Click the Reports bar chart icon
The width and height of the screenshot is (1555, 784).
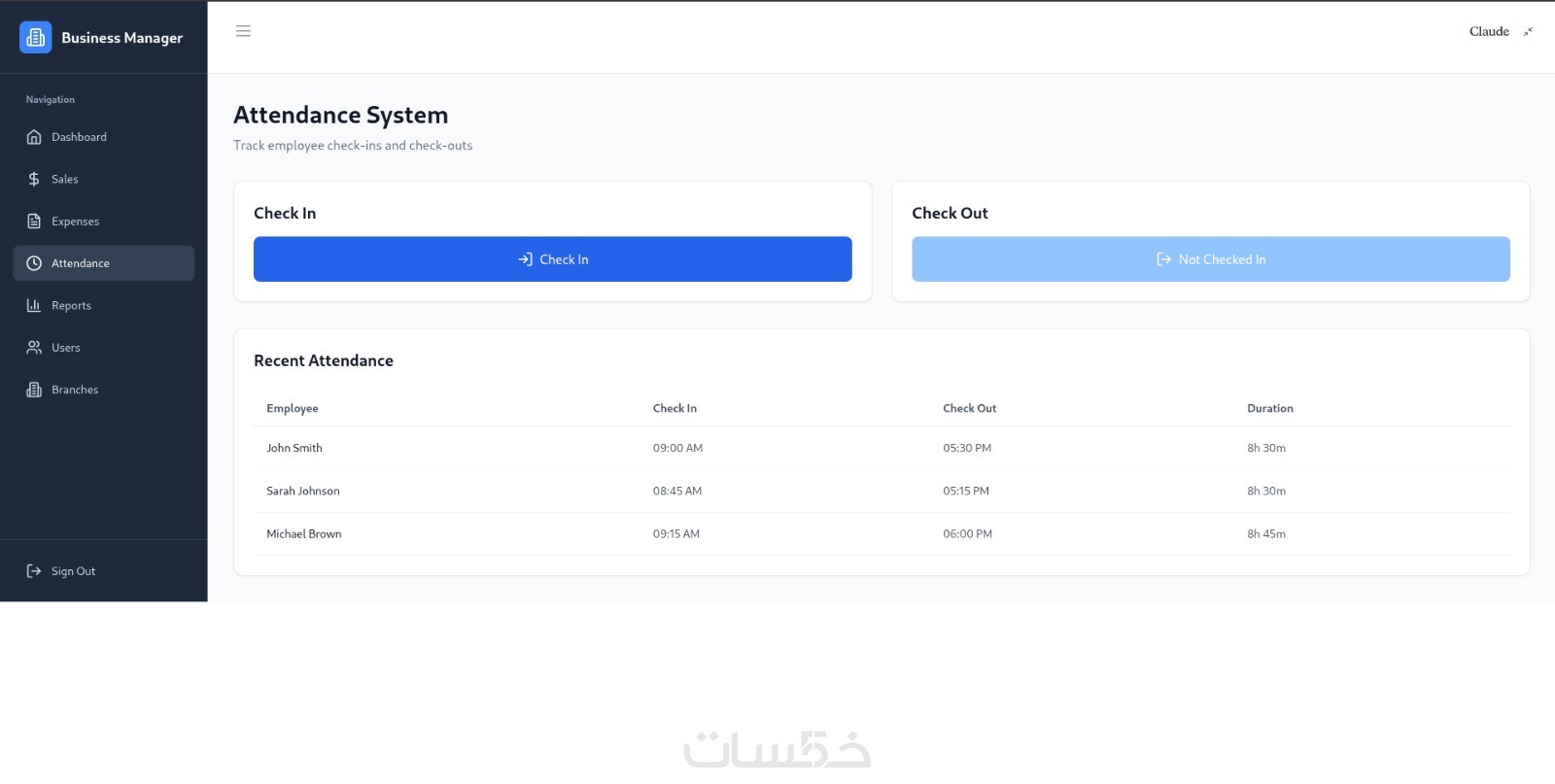pyautogui.click(x=34, y=305)
